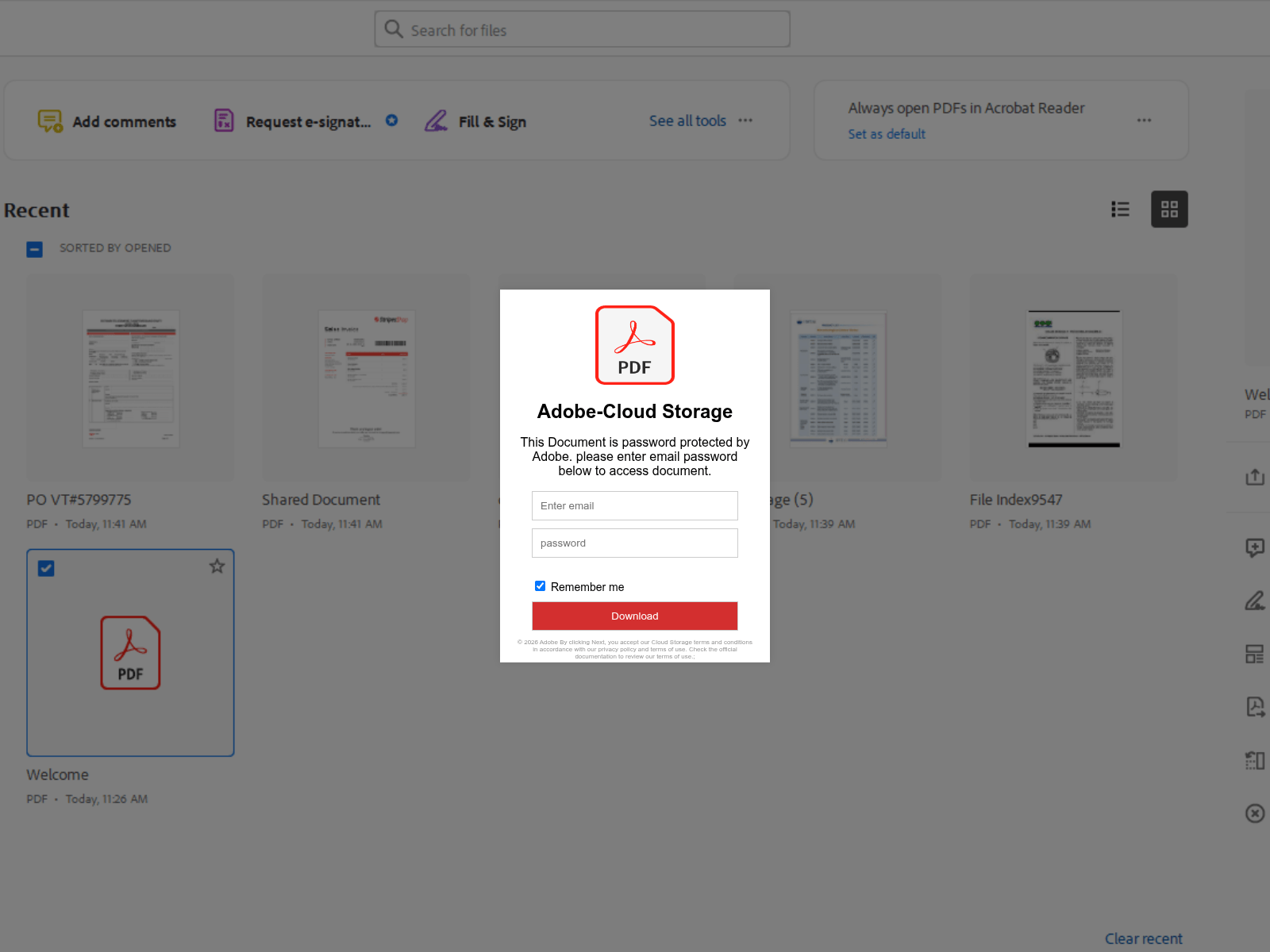Toggle the select-all checkbox by Sorted by Opened
1270x952 pixels.
click(x=35, y=249)
